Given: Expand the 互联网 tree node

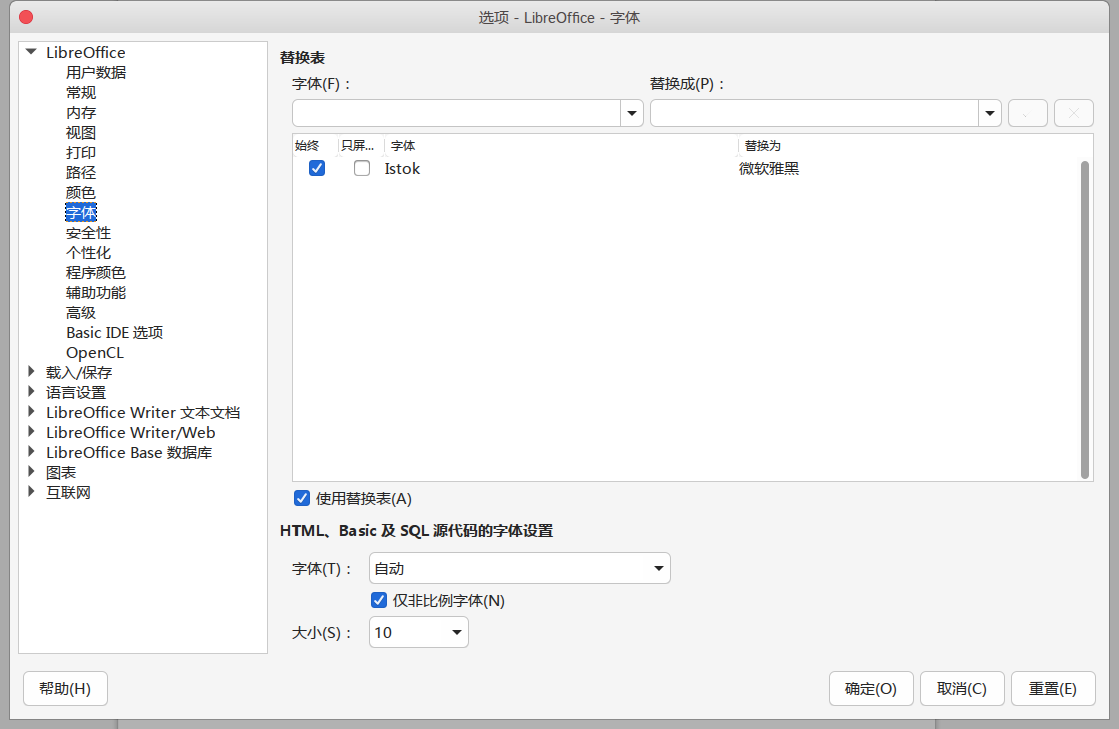Looking at the screenshot, I should (x=31, y=491).
